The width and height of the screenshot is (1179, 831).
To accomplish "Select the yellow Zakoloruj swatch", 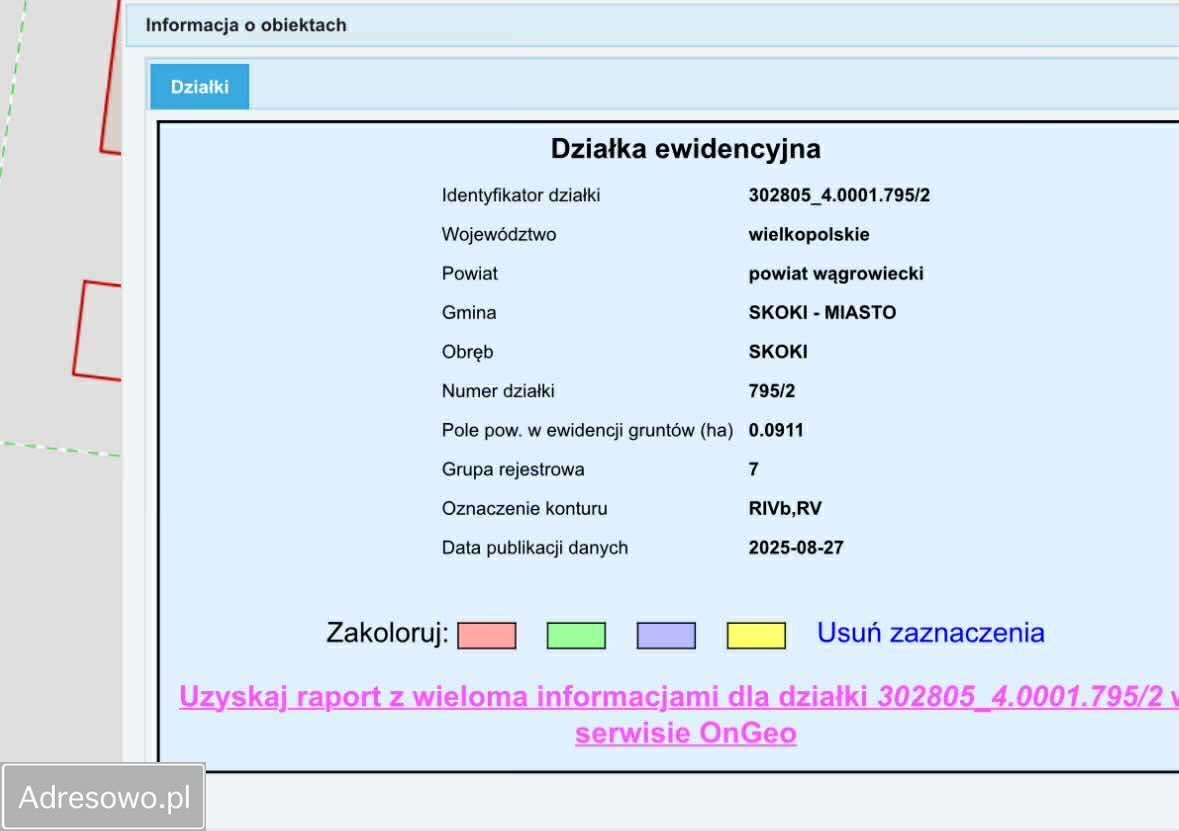I will [x=756, y=635].
